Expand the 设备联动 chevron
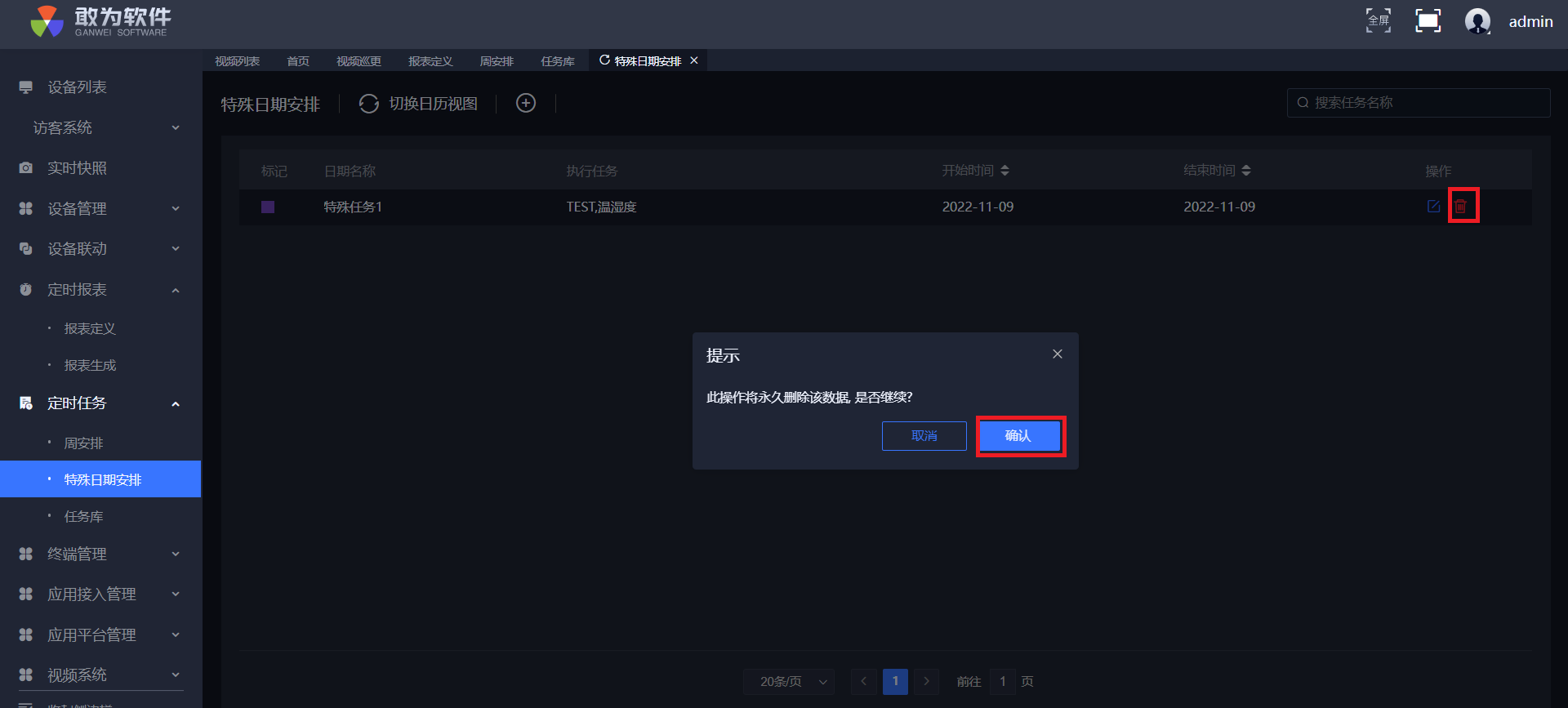The height and width of the screenshot is (708, 1568). click(x=176, y=249)
